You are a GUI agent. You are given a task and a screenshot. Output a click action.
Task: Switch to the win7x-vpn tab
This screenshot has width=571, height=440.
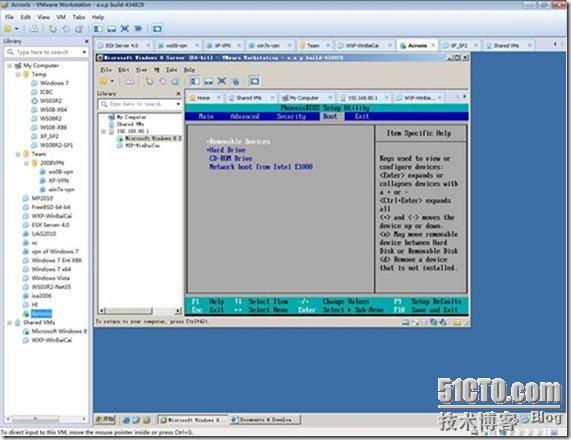pyautogui.click(x=267, y=46)
